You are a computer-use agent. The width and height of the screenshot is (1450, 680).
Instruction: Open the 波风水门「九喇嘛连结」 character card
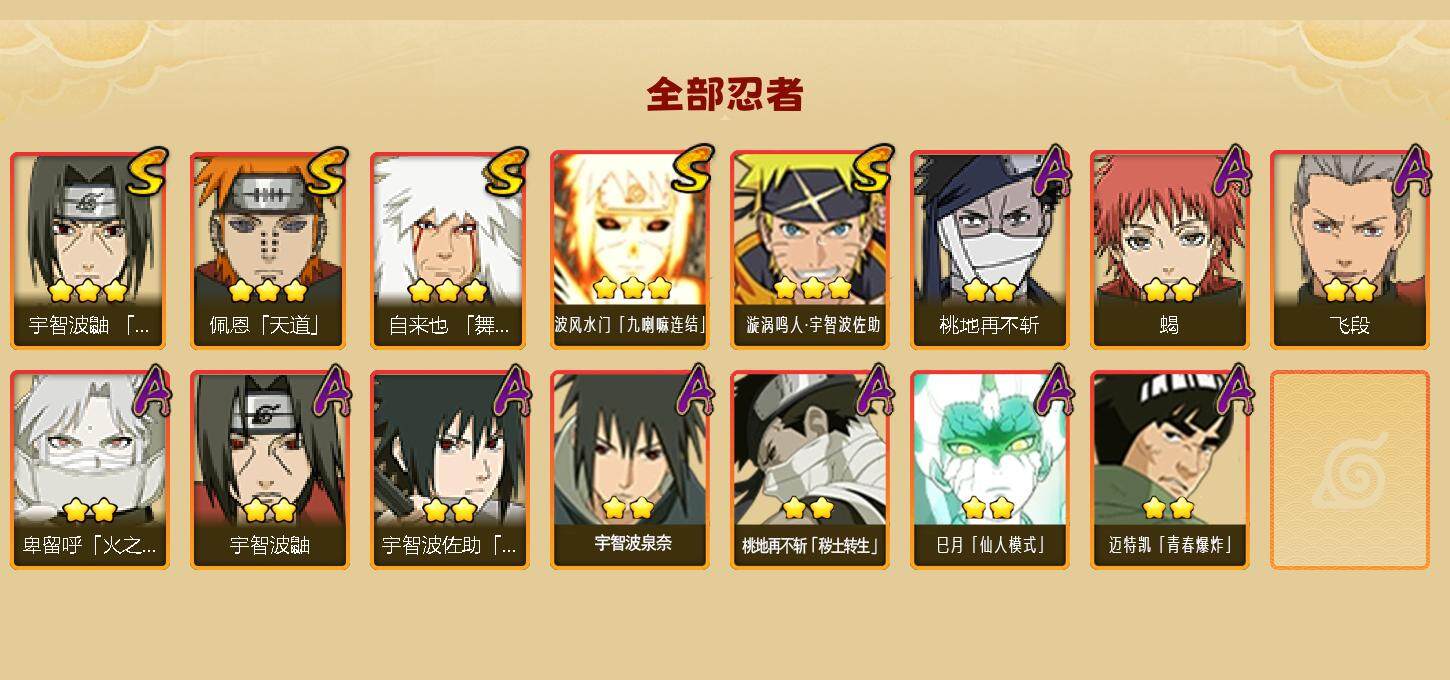(x=629, y=250)
